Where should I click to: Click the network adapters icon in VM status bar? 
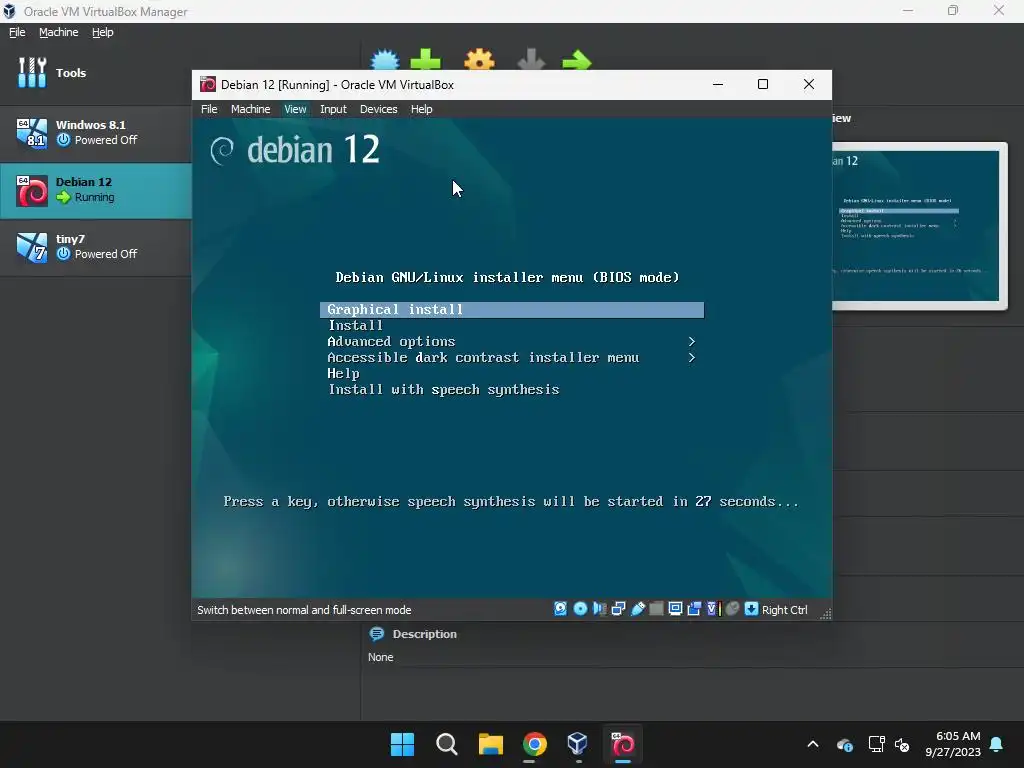point(618,609)
